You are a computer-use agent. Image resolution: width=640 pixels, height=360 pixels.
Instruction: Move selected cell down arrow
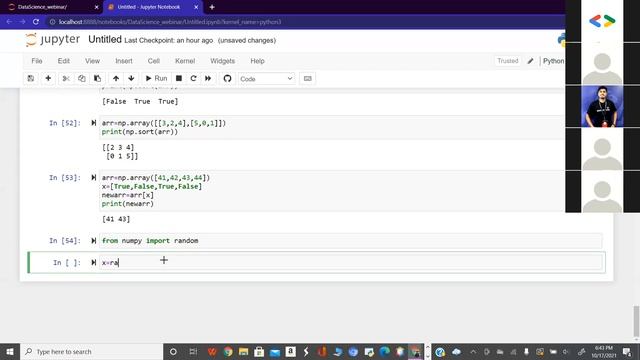pos(131,78)
